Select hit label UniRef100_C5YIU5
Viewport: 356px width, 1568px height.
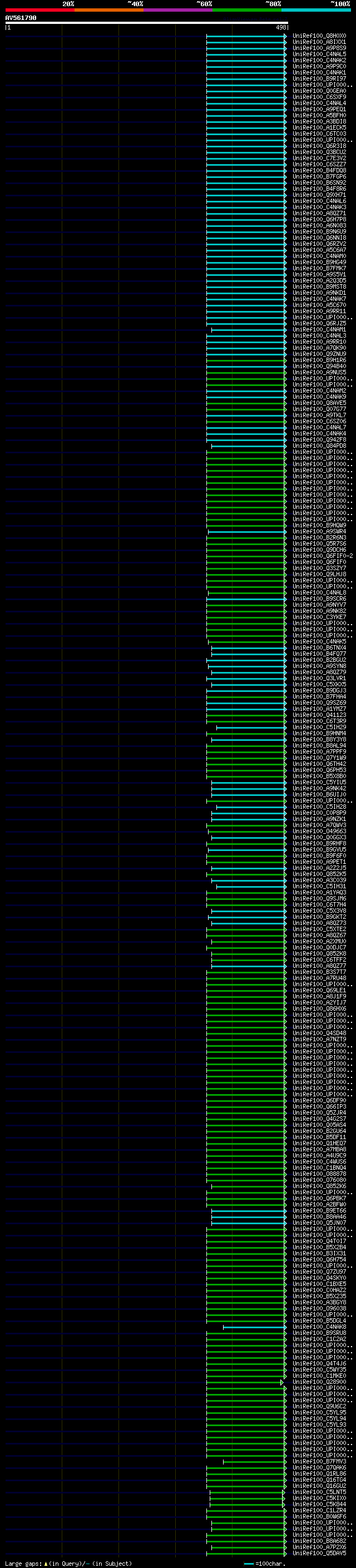319,782
